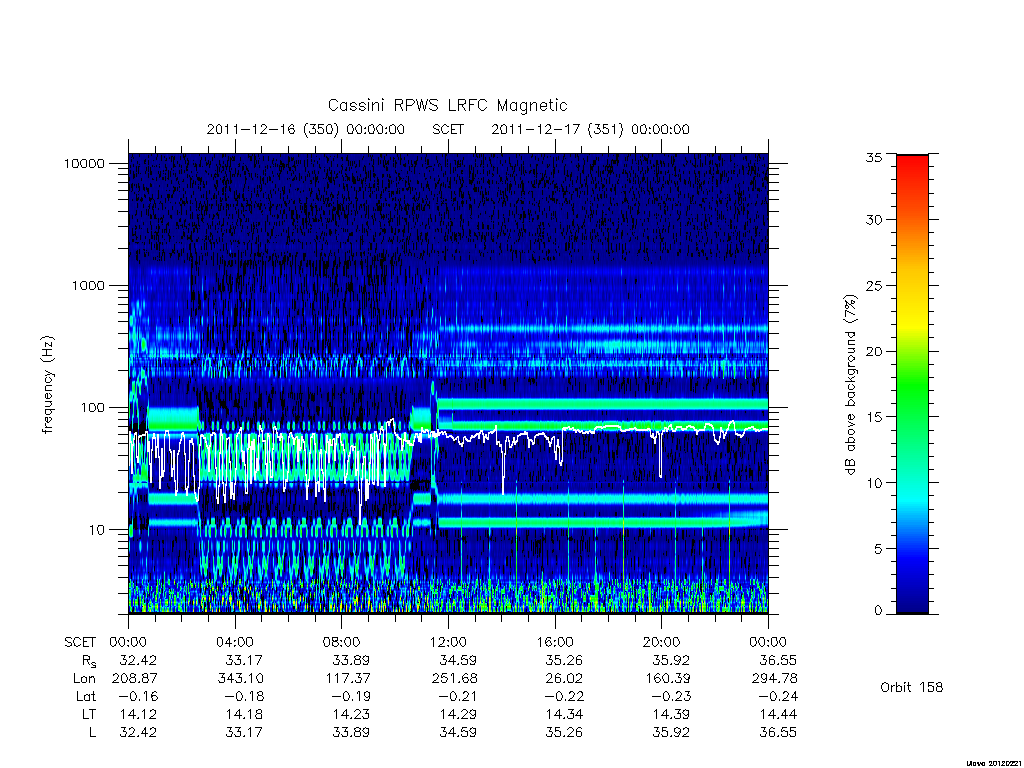Click the 100 frequency tick label
1024x768 pixels.
92,408
